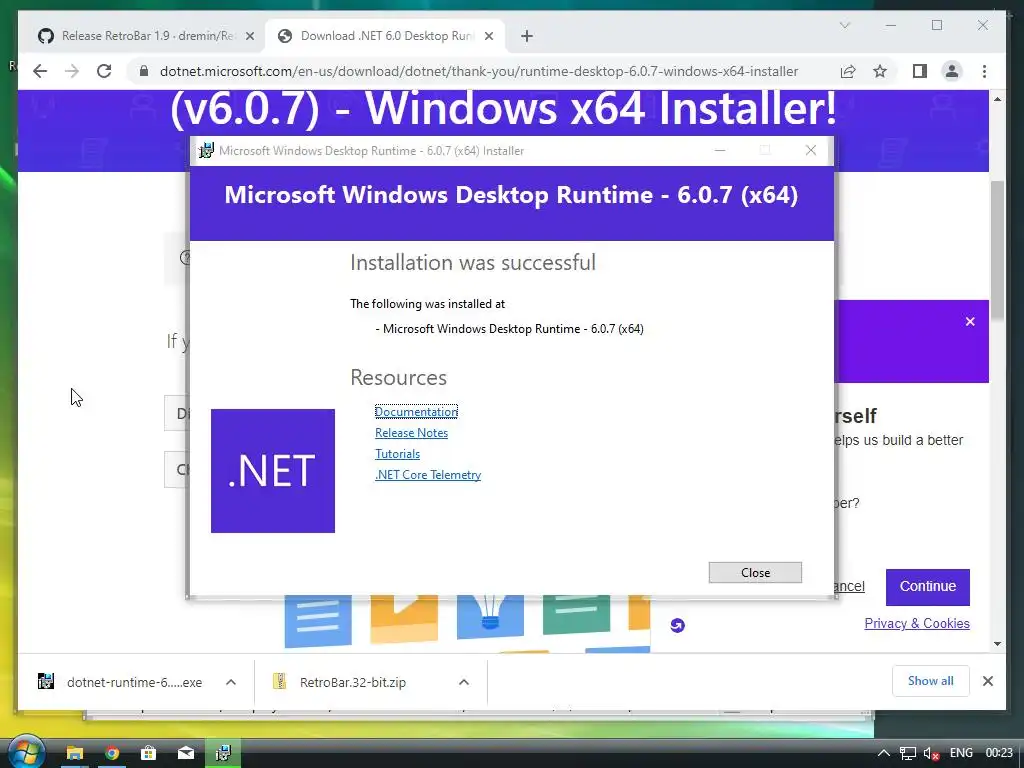The height and width of the screenshot is (768, 1024).
Task: View site information lock icon
Action: click(144, 71)
